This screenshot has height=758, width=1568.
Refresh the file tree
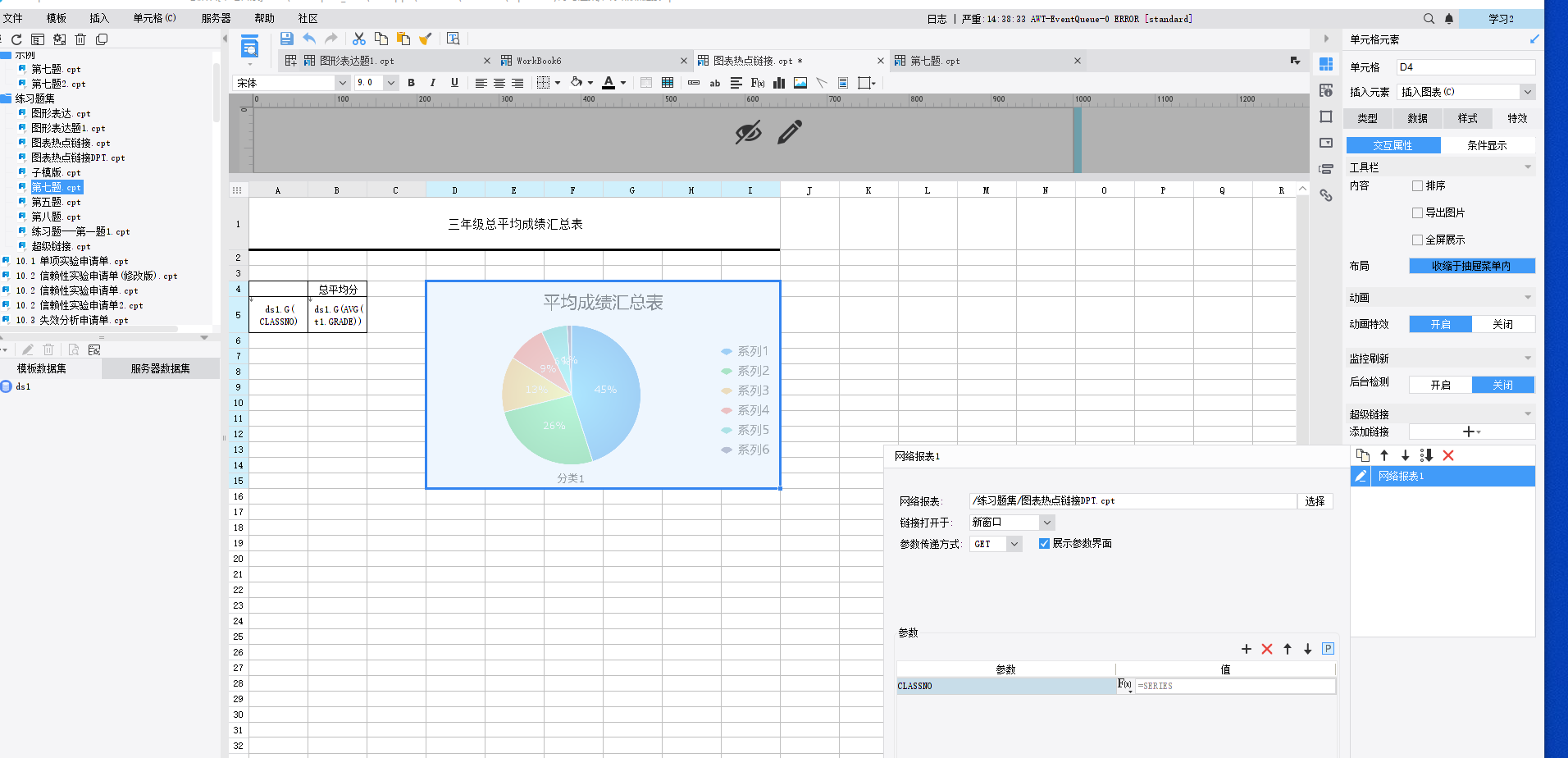pyautogui.click(x=16, y=39)
